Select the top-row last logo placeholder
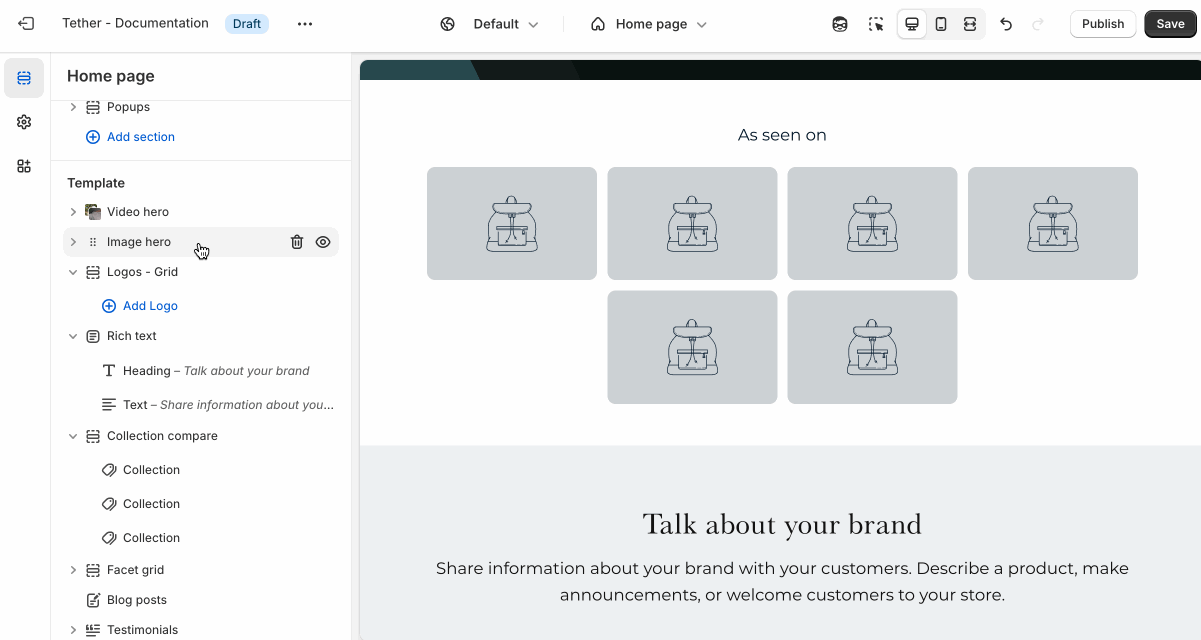This screenshot has height=640, width=1201. pyautogui.click(x=1053, y=223)
